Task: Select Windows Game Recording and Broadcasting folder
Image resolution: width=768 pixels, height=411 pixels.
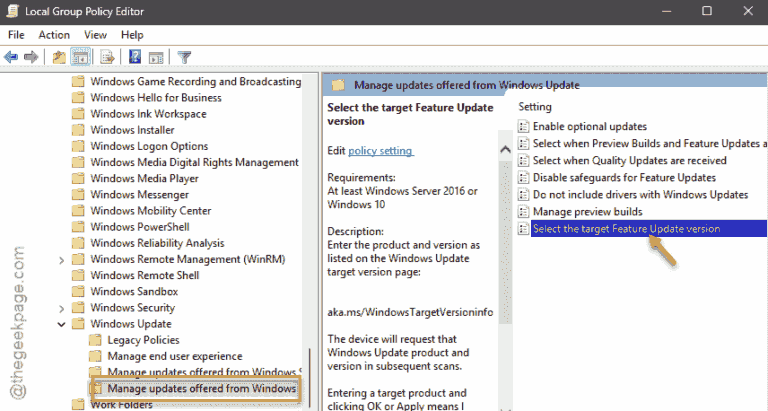Action: pyautogui.click(x=195, y=81)
